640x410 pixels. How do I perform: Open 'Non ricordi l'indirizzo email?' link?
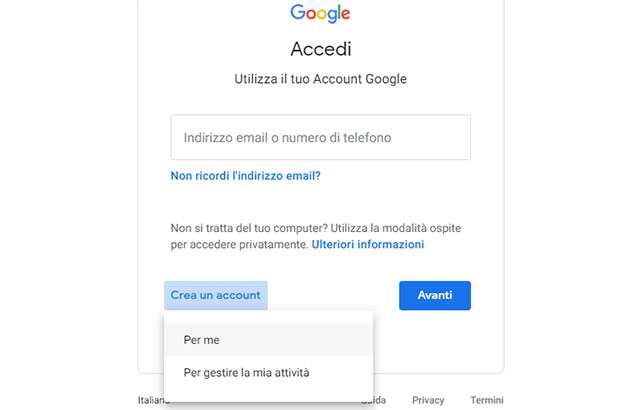[245, 176]
